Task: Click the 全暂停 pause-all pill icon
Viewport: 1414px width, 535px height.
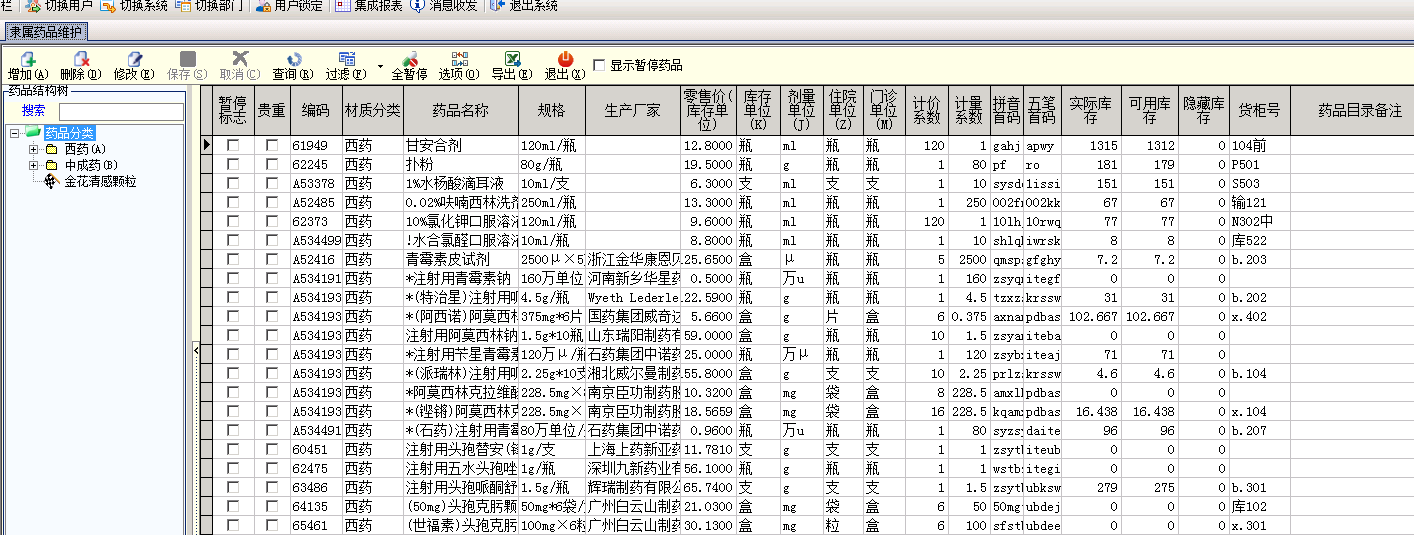Action: coord(409,59)
